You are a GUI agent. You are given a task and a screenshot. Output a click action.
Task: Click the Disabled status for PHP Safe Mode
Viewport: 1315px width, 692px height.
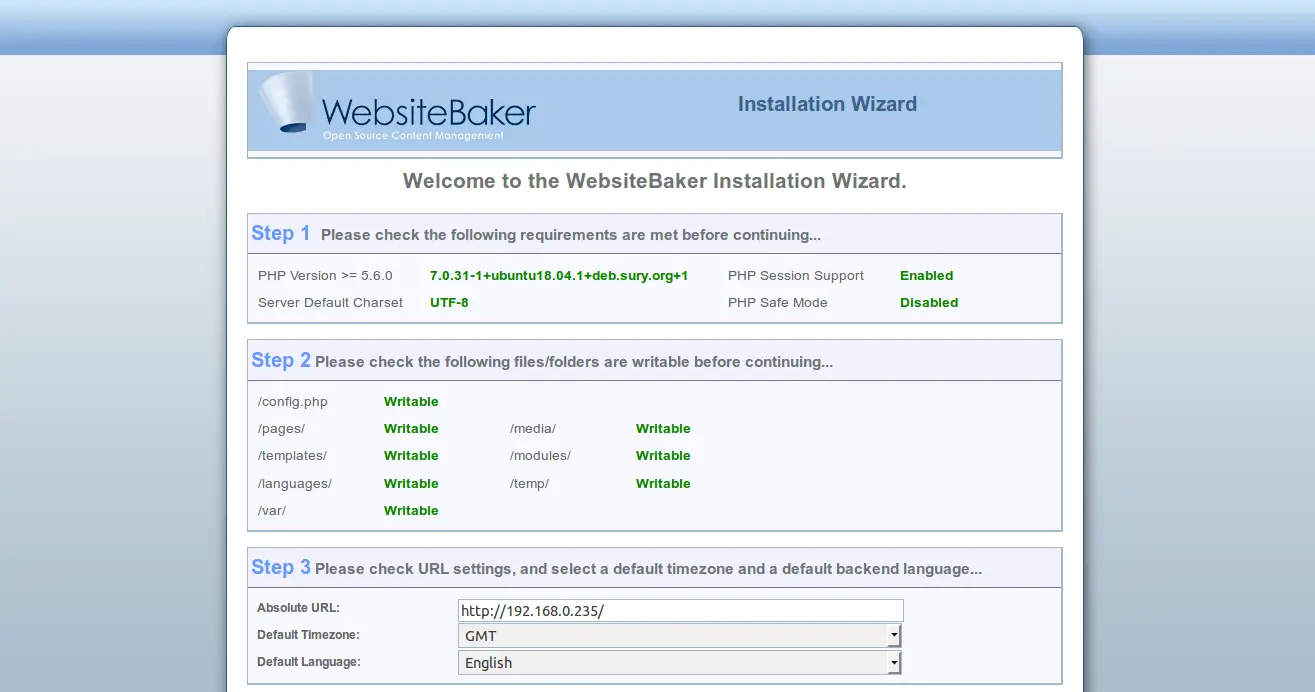pyautogui.click(x=929, y=303)
